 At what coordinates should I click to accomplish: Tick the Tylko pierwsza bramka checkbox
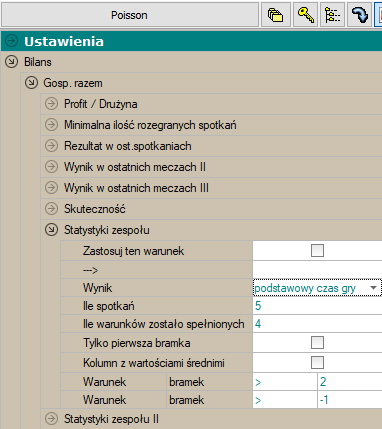point(317,342)
